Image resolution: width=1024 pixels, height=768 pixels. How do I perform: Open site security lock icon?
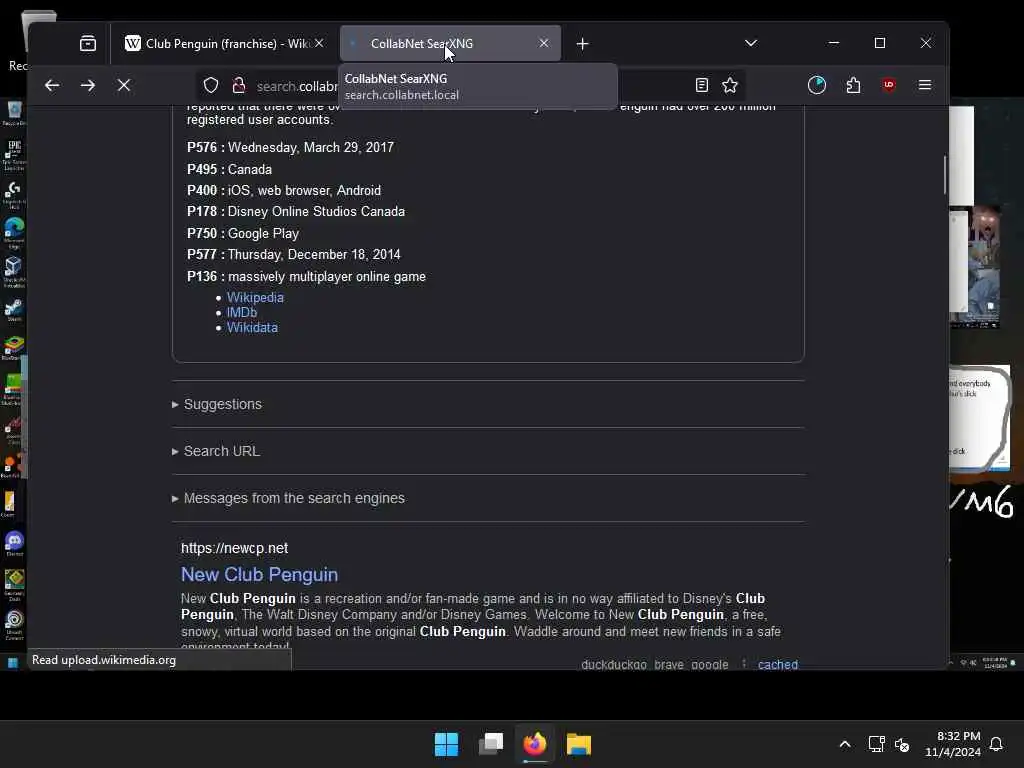coord(239,85)
